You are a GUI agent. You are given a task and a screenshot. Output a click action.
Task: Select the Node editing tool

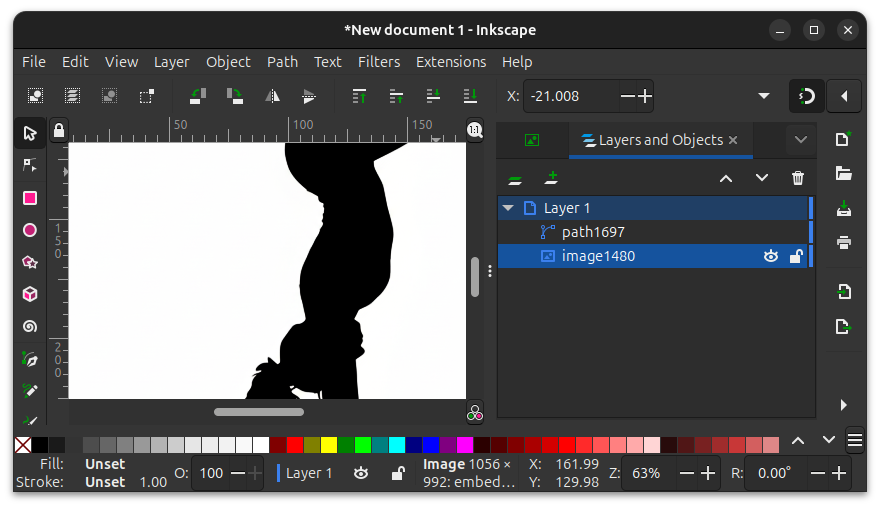[30, 165]
